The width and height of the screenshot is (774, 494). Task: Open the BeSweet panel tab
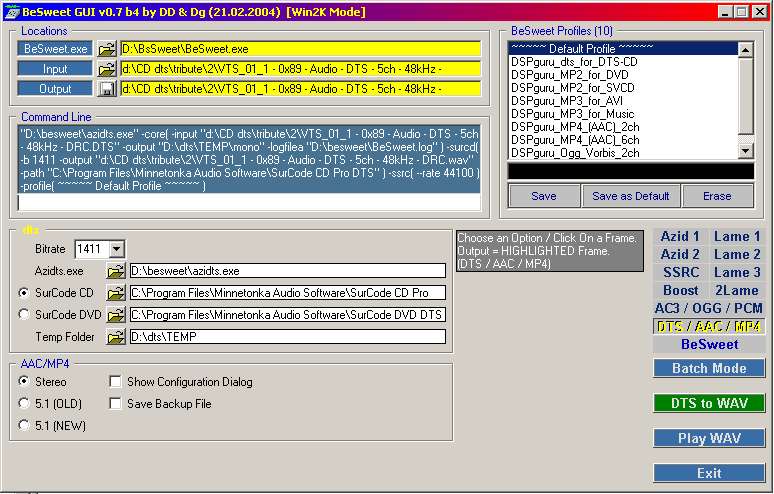[709, 344]
